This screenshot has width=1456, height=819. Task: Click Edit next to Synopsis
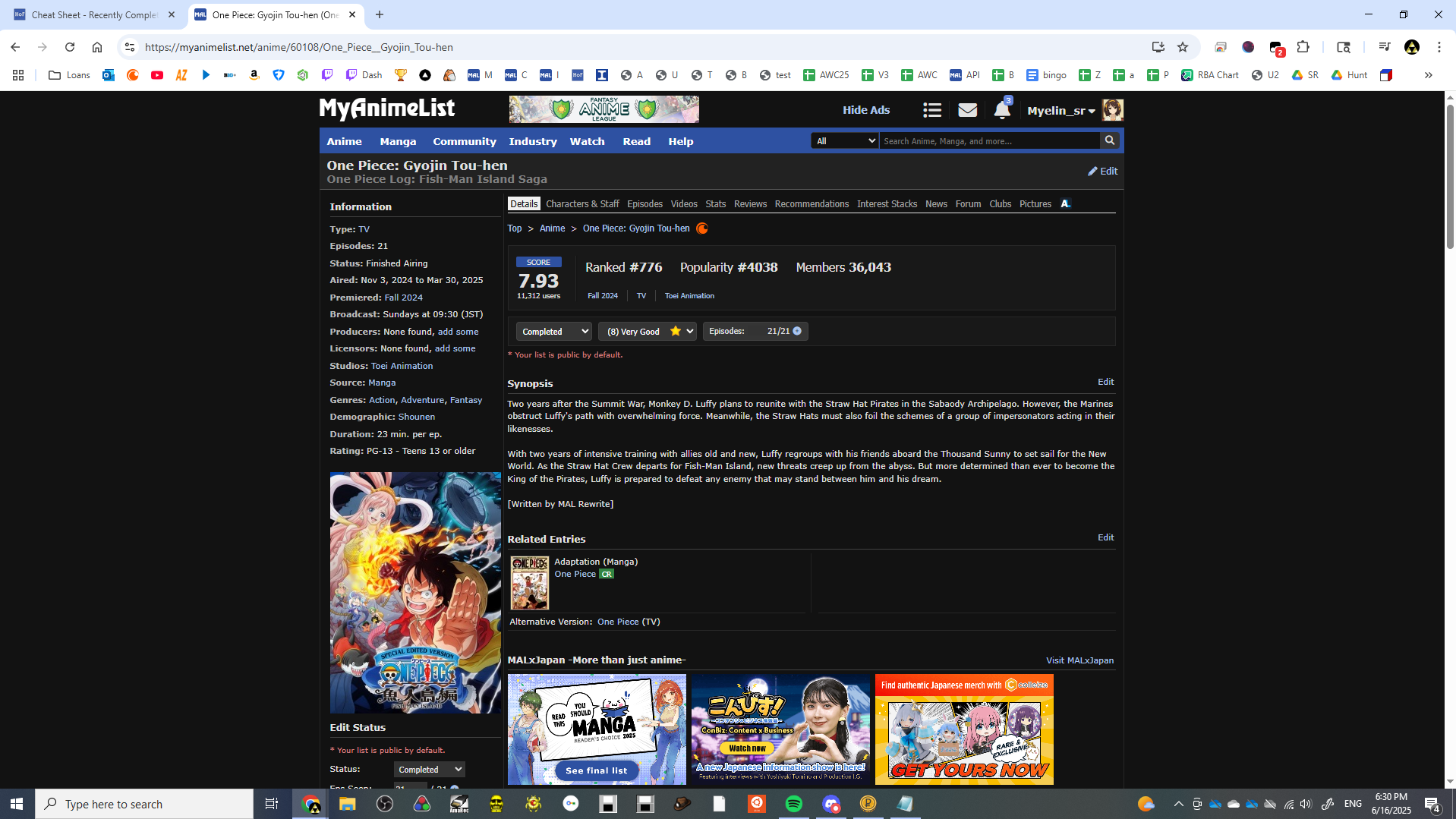pyautogui.click(x=1106, y=382)
